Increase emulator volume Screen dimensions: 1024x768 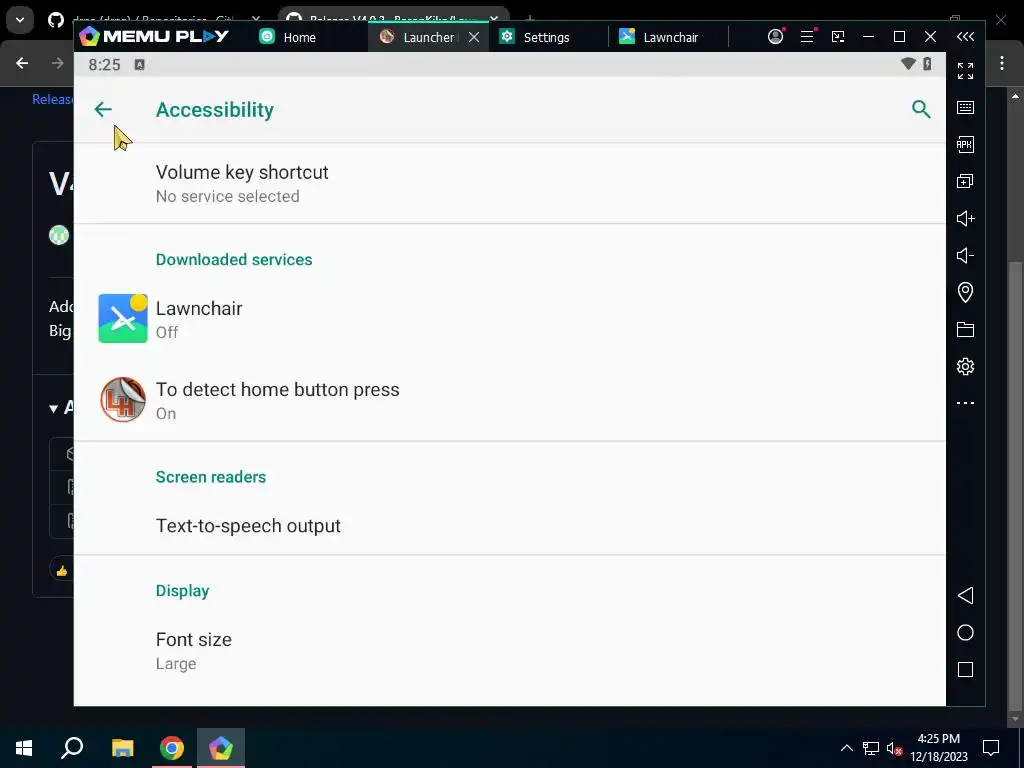tap(965, 218)
